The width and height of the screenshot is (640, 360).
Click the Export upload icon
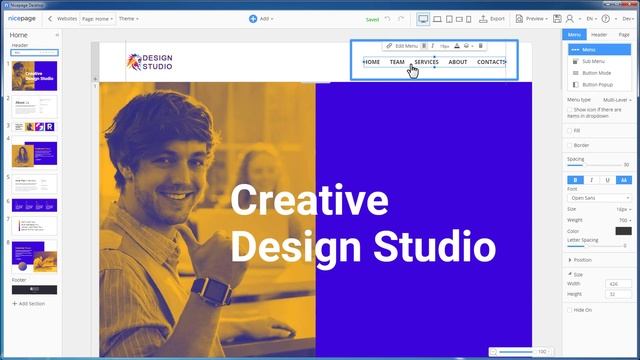pos(483,19)
